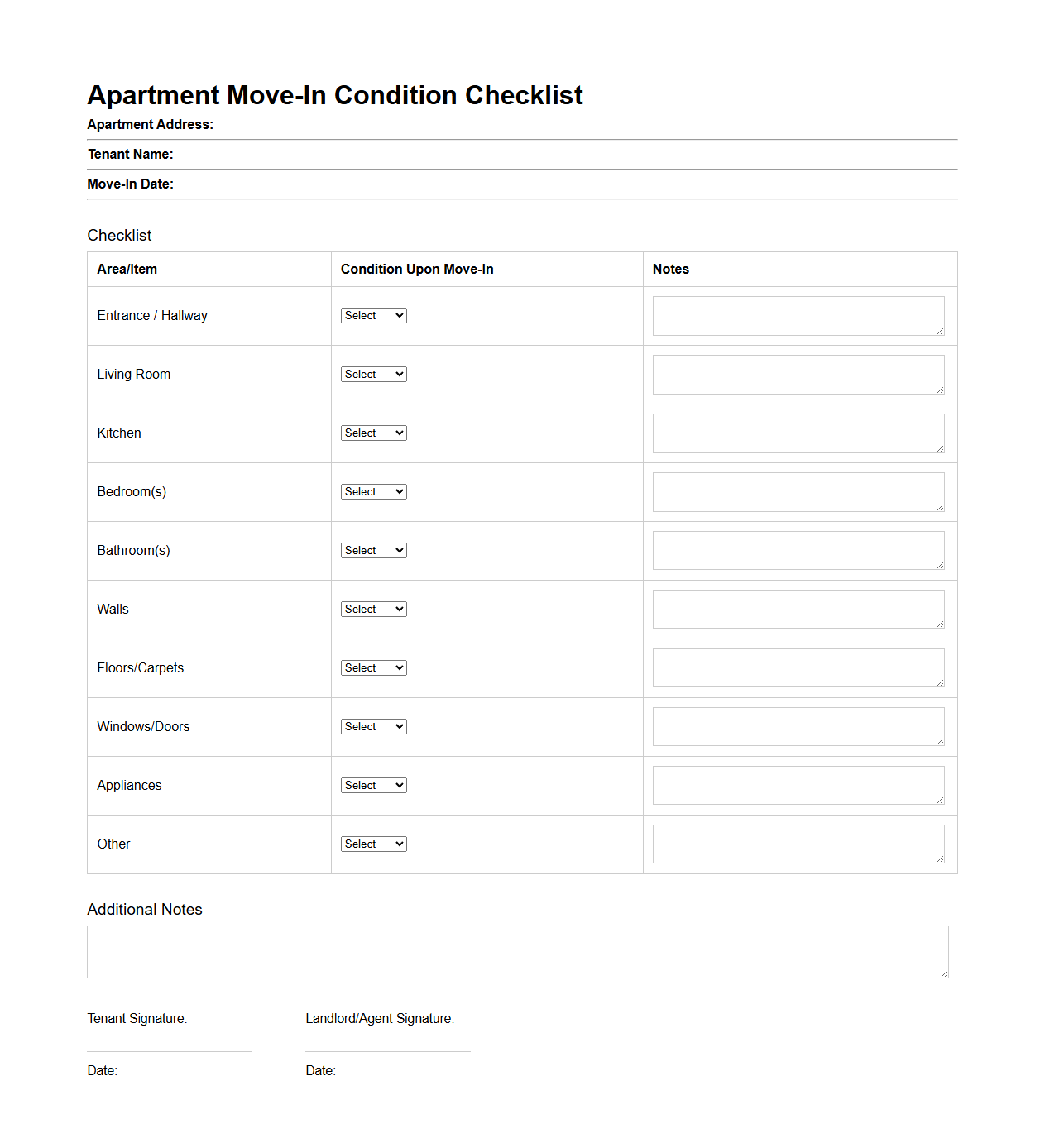Click the Apartment Address input line

579,131
